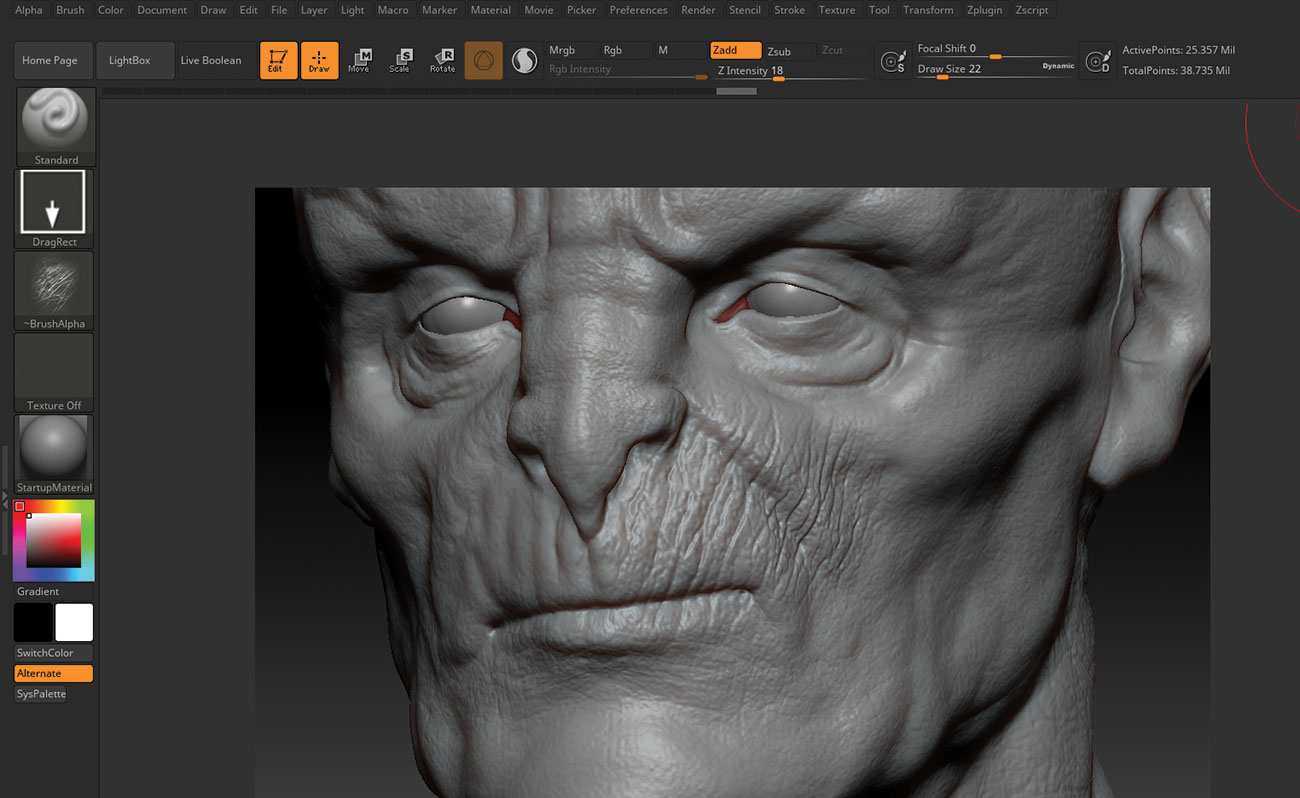Open the DragRect stroke selector
The image size is (1300, 798).
pyautogui.click(x=53, y=201)
